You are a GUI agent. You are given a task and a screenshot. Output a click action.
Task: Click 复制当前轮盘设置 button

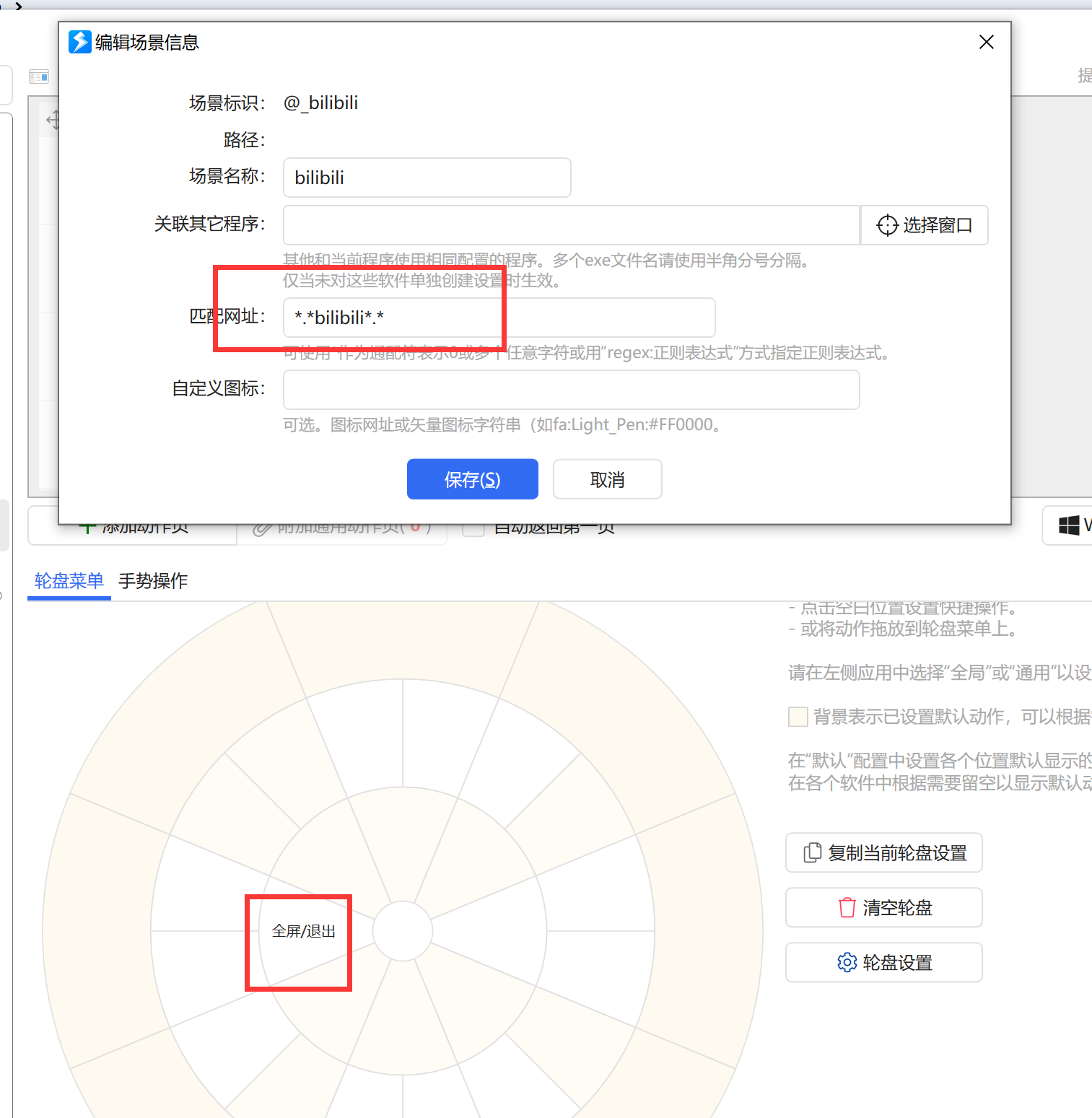[x=884, y=853]
